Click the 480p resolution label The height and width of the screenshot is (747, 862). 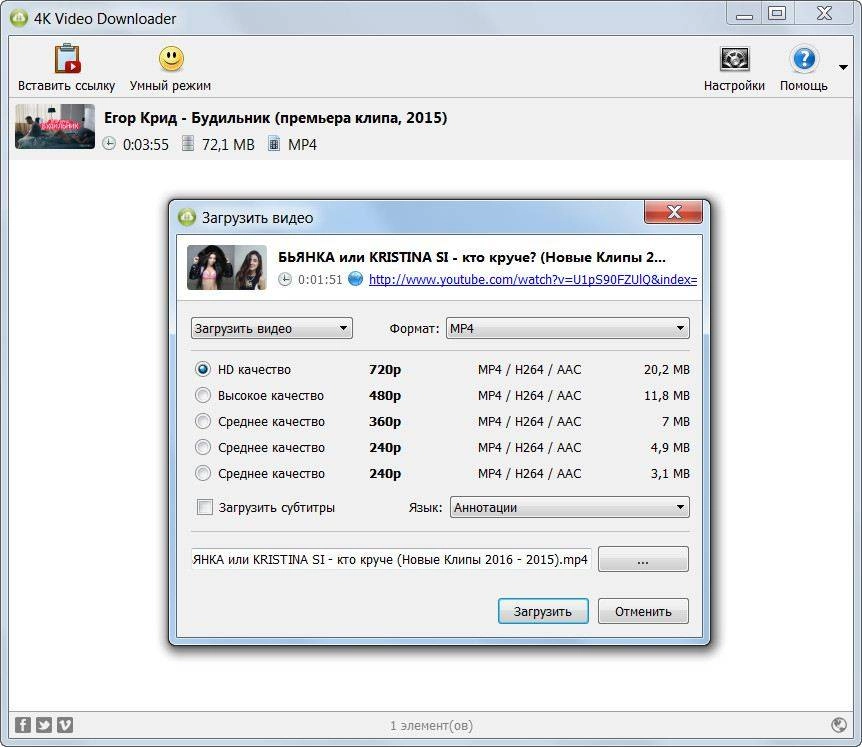[385, 395]
